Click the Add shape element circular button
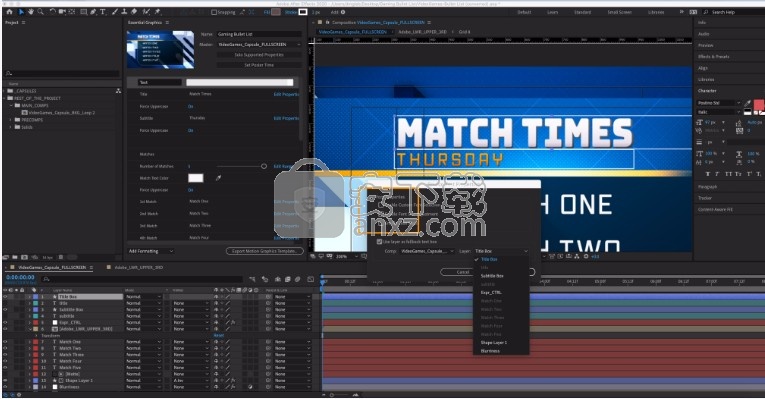The width and height of the screenshot is (765, 399). [343, 12]
